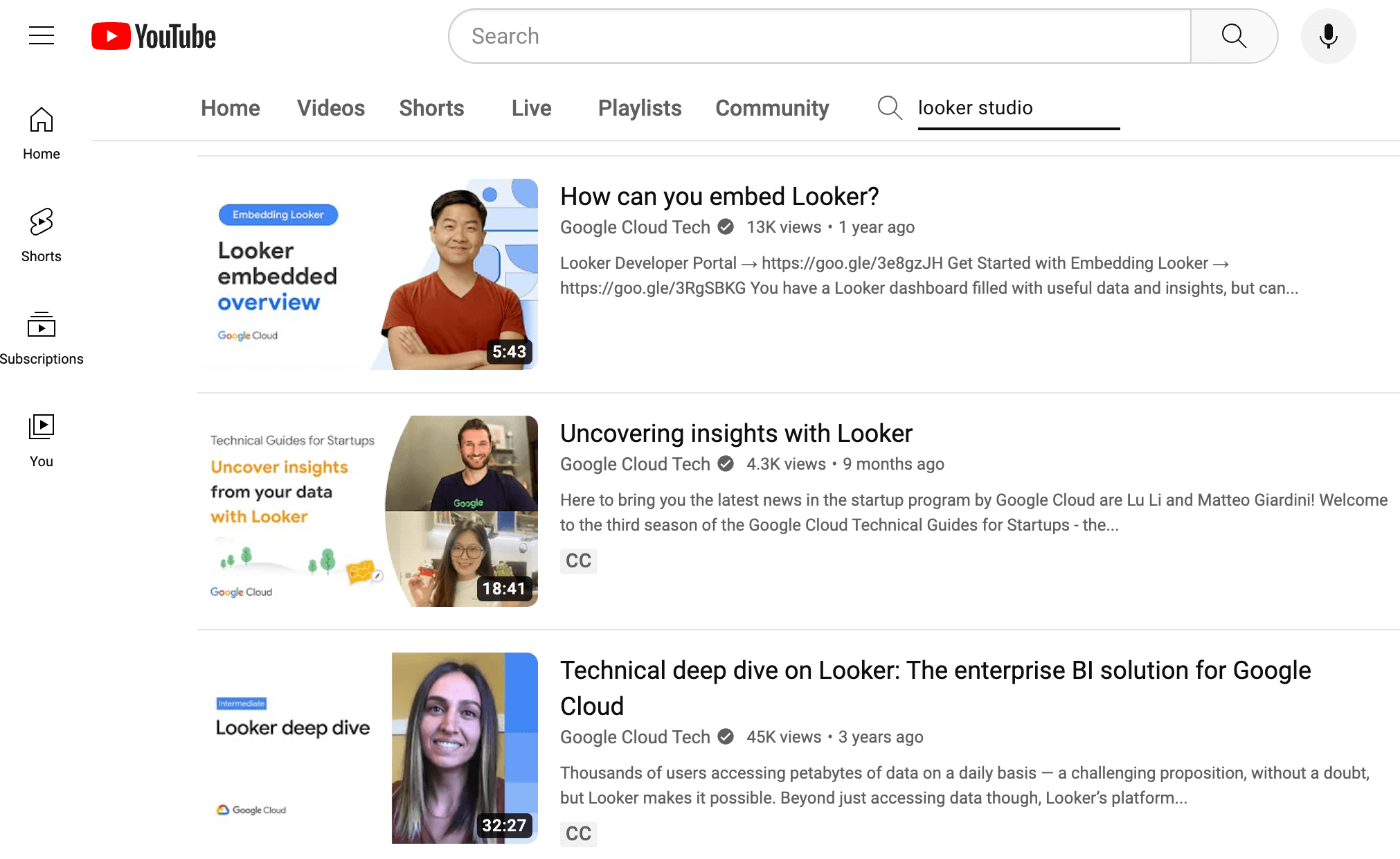The image size is (1400, 859).
Task: Switch to the Live tab
Action: pos(532,108)
